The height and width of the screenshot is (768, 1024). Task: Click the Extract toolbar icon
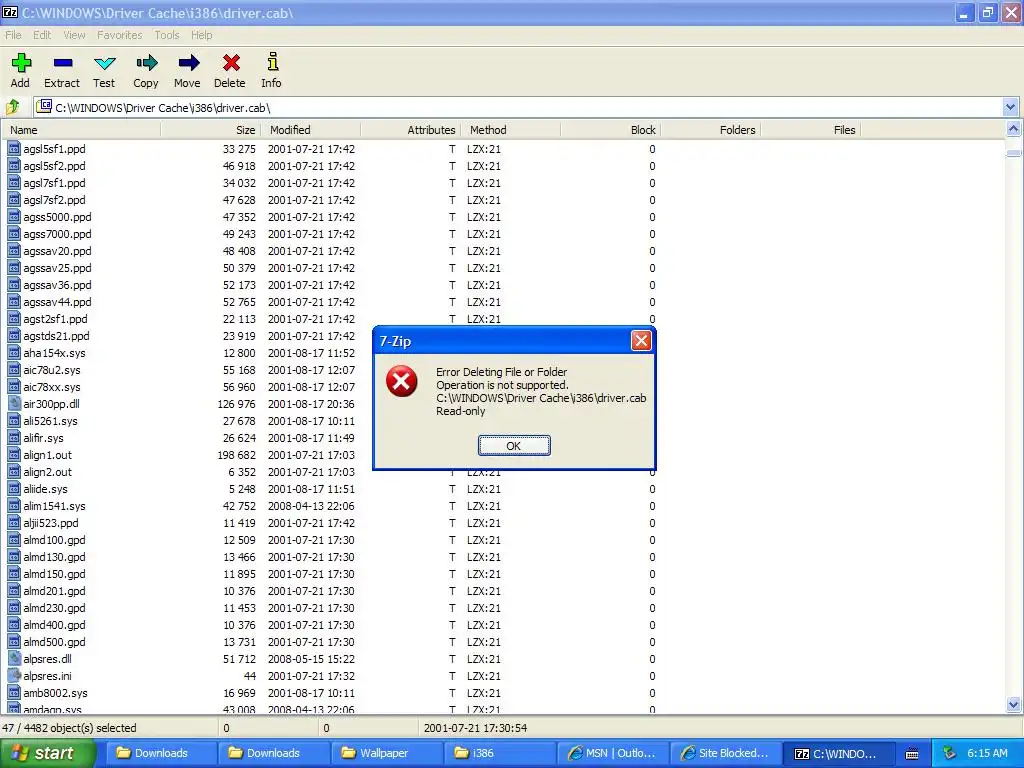63,63
